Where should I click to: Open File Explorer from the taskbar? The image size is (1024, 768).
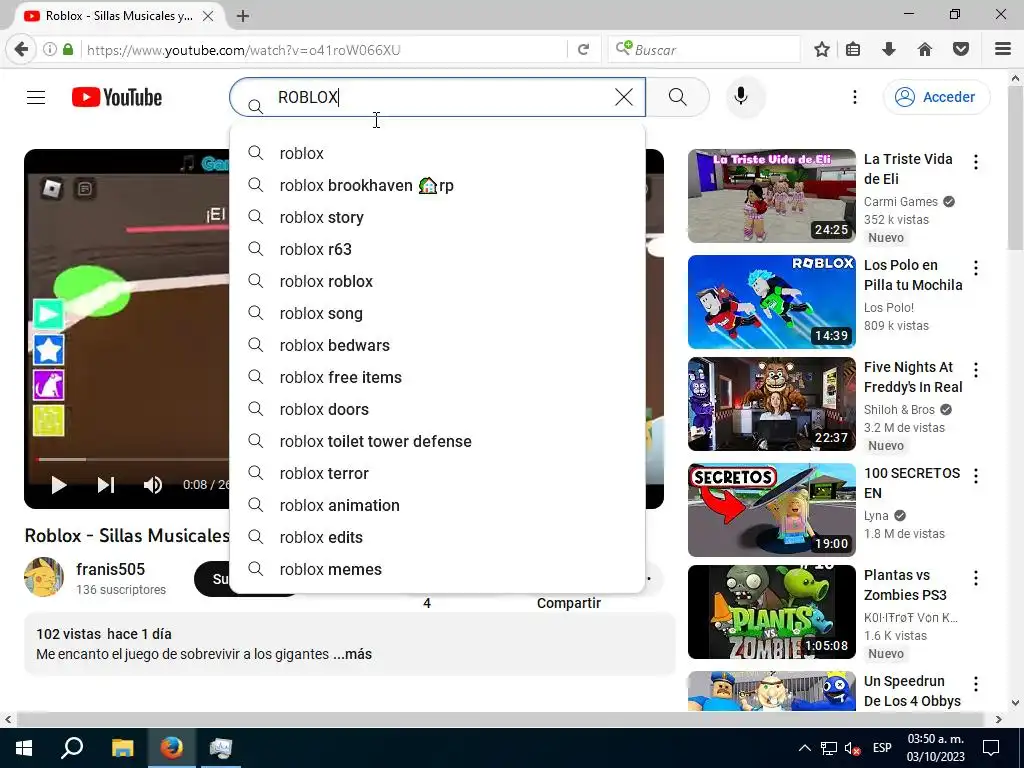(122, 748)
